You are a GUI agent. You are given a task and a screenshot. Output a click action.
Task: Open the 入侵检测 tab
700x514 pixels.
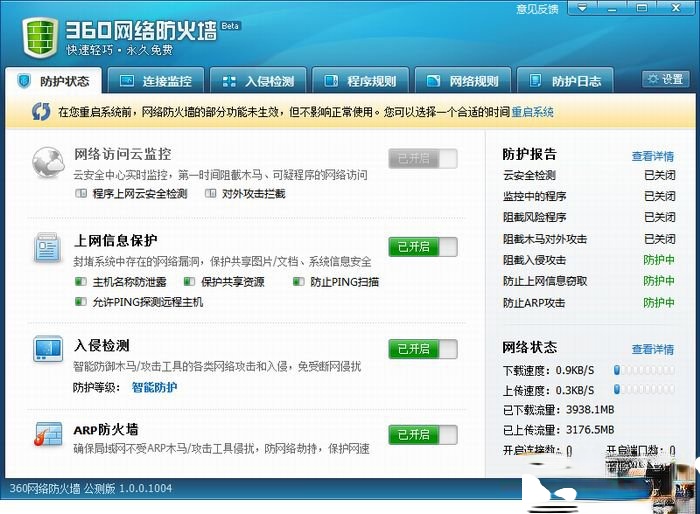[258, 81]
